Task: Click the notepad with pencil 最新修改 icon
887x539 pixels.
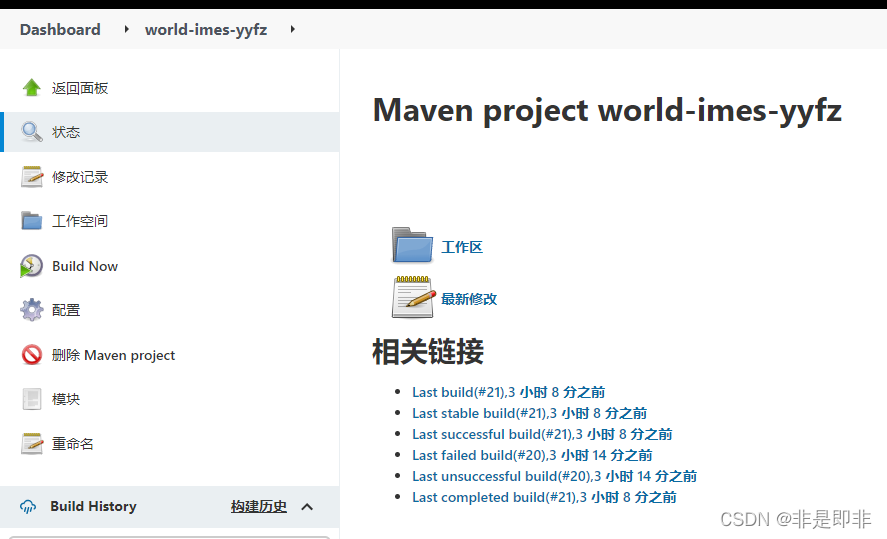Action: pyautogui.click(x=414, y=297)
